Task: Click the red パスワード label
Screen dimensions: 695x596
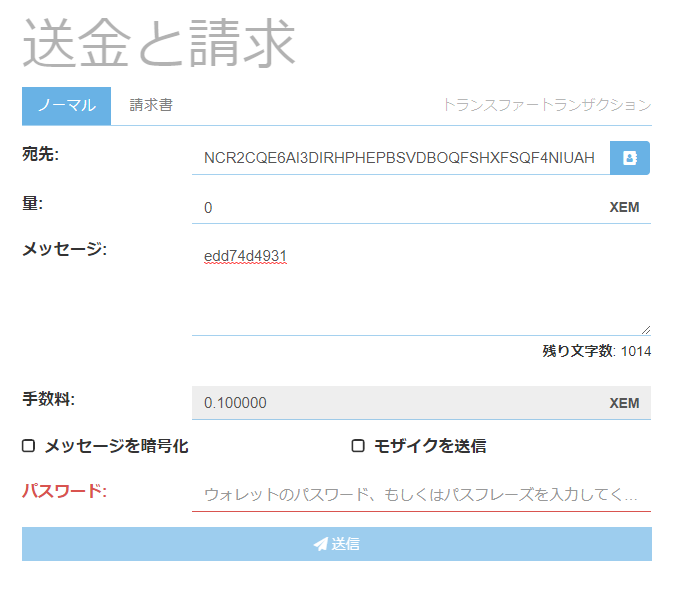Action: (x=64, y=491)
